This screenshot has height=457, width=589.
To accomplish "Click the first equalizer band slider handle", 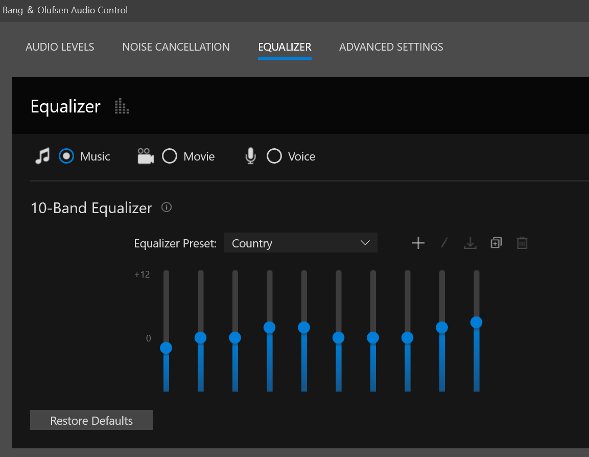I will tap(166, 348).
